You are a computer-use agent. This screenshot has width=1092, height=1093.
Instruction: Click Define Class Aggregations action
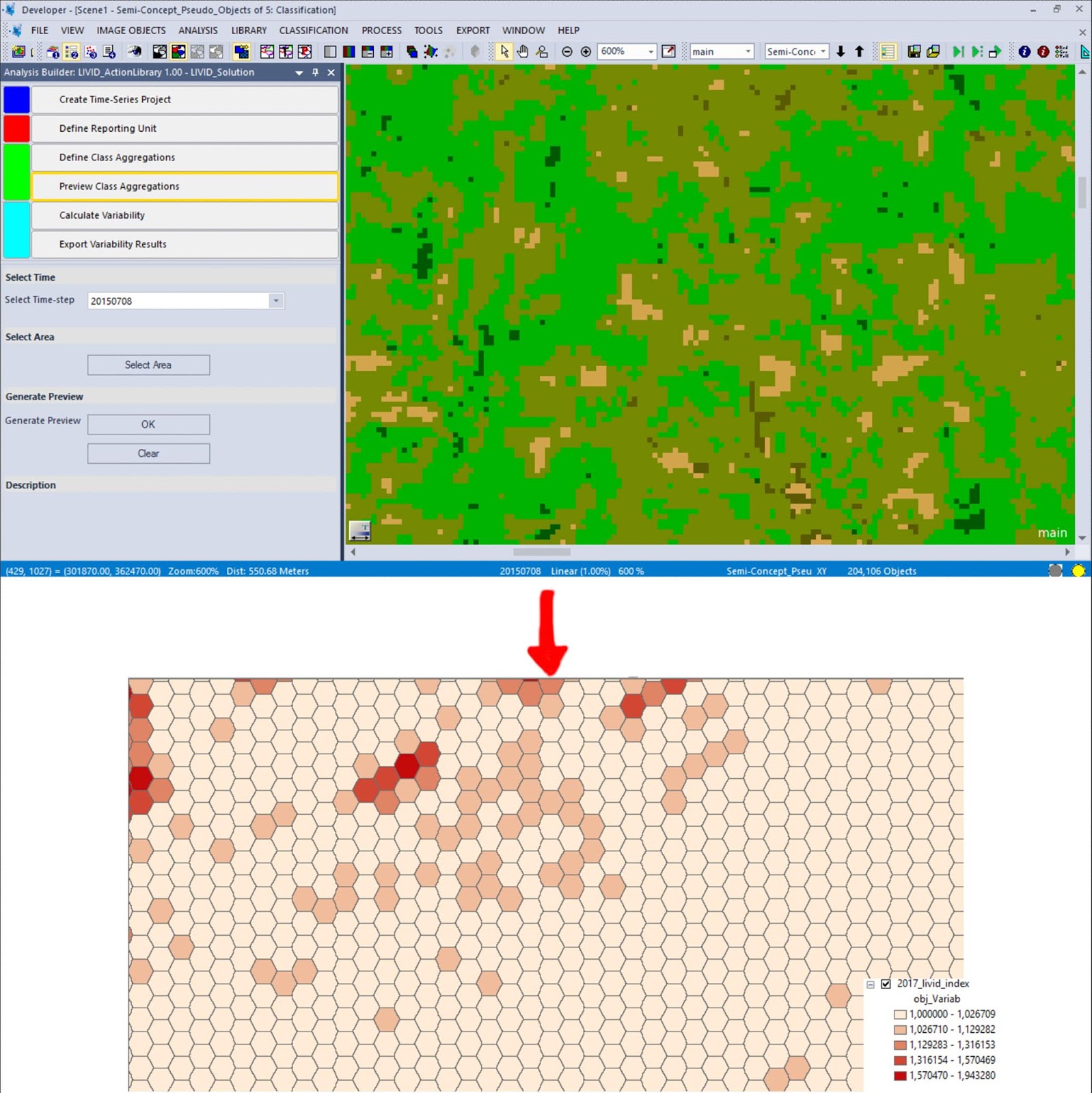tap(185, 157)
